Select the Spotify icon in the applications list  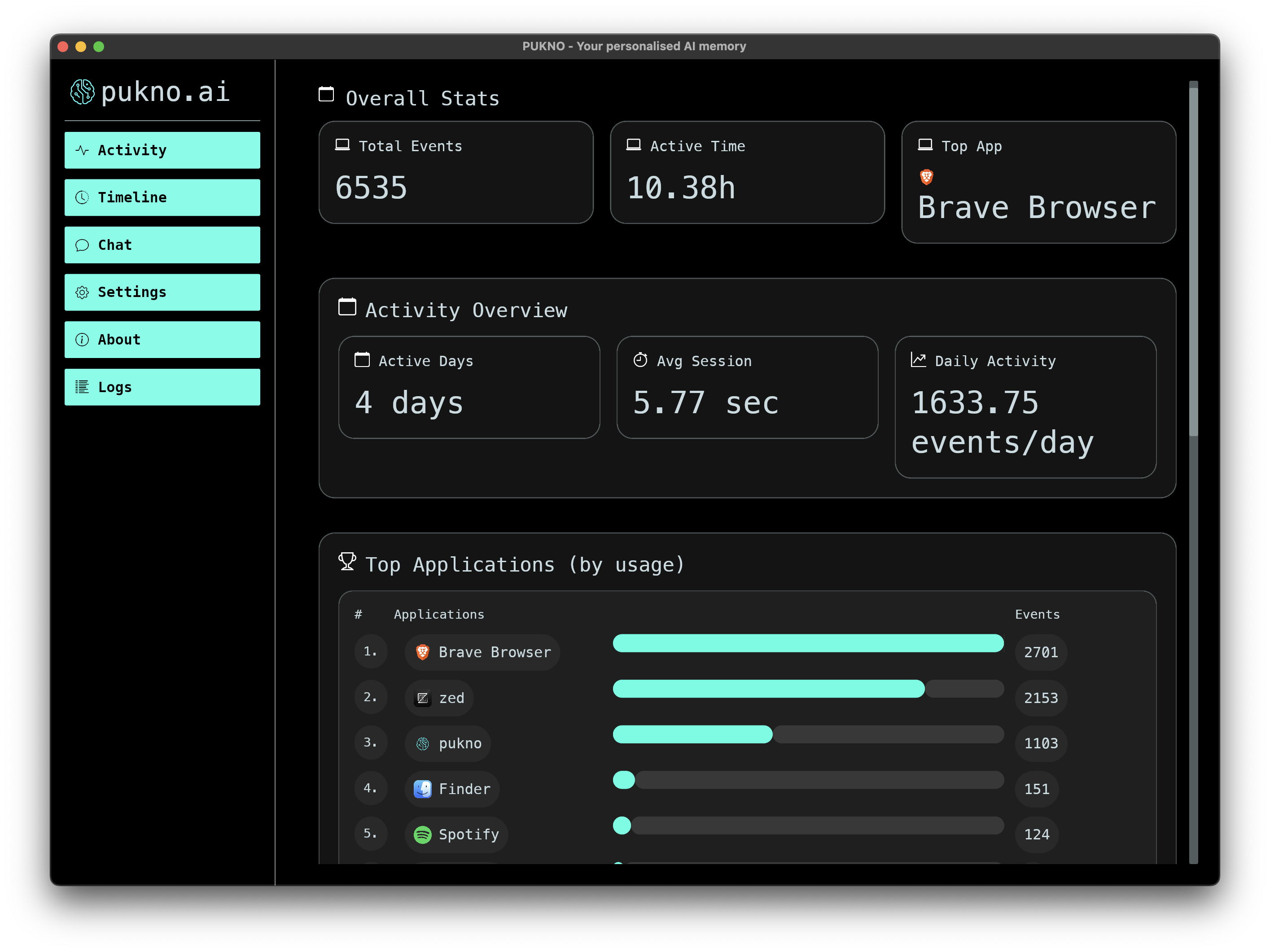[x=422, y=834]
